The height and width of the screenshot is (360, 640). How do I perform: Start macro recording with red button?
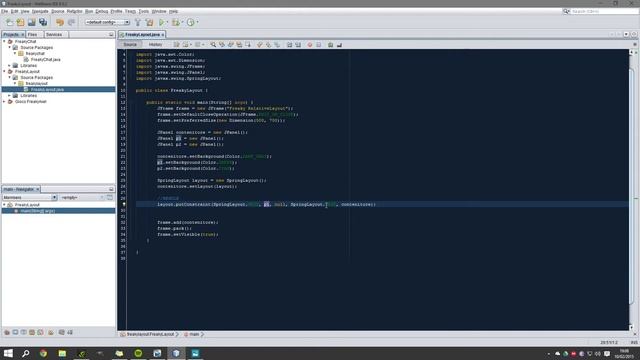[310, 44]
